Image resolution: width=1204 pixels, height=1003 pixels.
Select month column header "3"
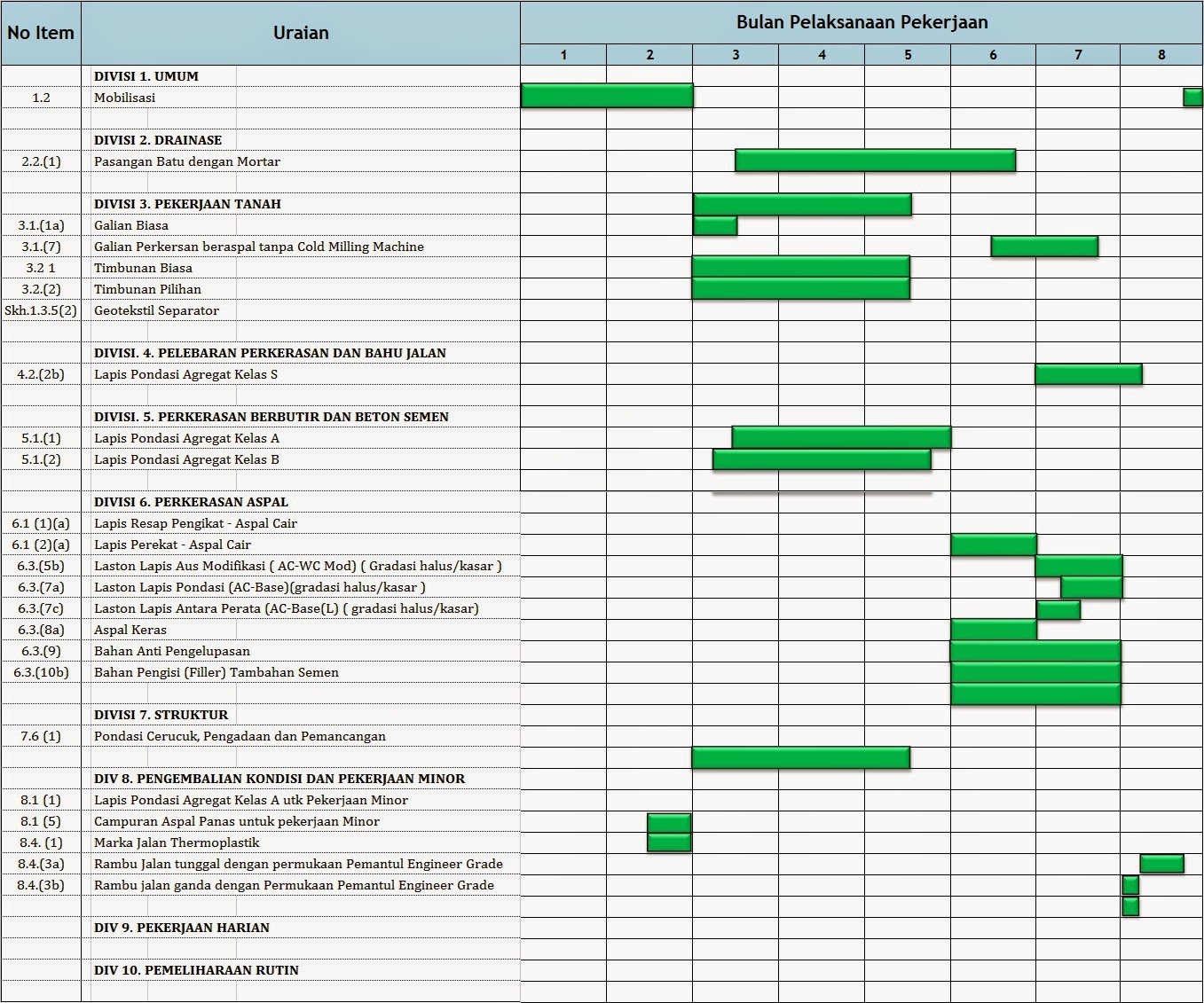(x=736, y=55)
